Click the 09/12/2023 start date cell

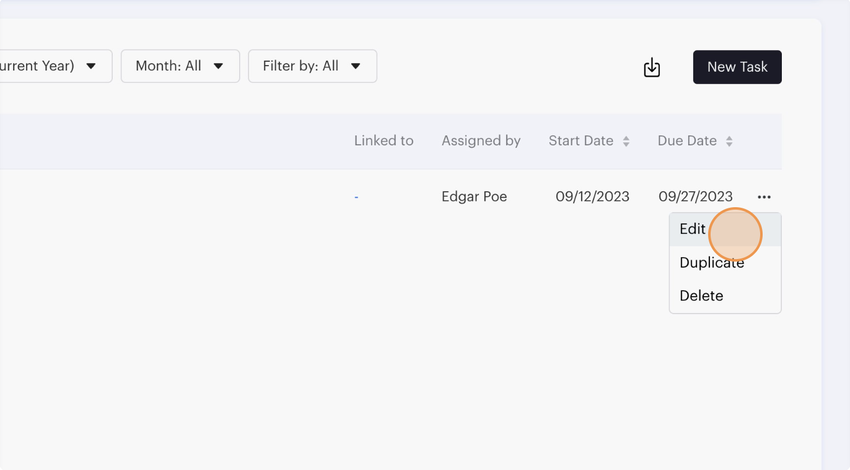pos(592,197)
